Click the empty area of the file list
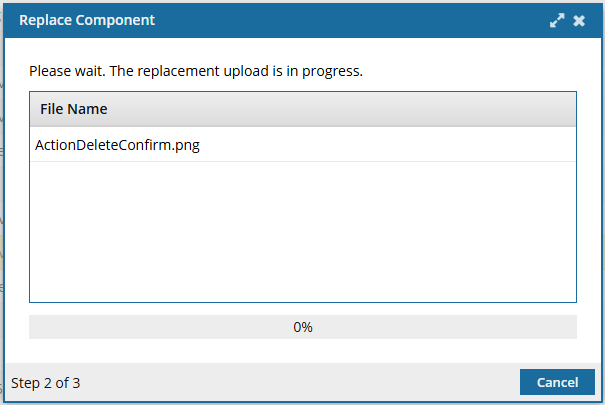The width and height of the screenshot is (605, 405). click(303, 231)
